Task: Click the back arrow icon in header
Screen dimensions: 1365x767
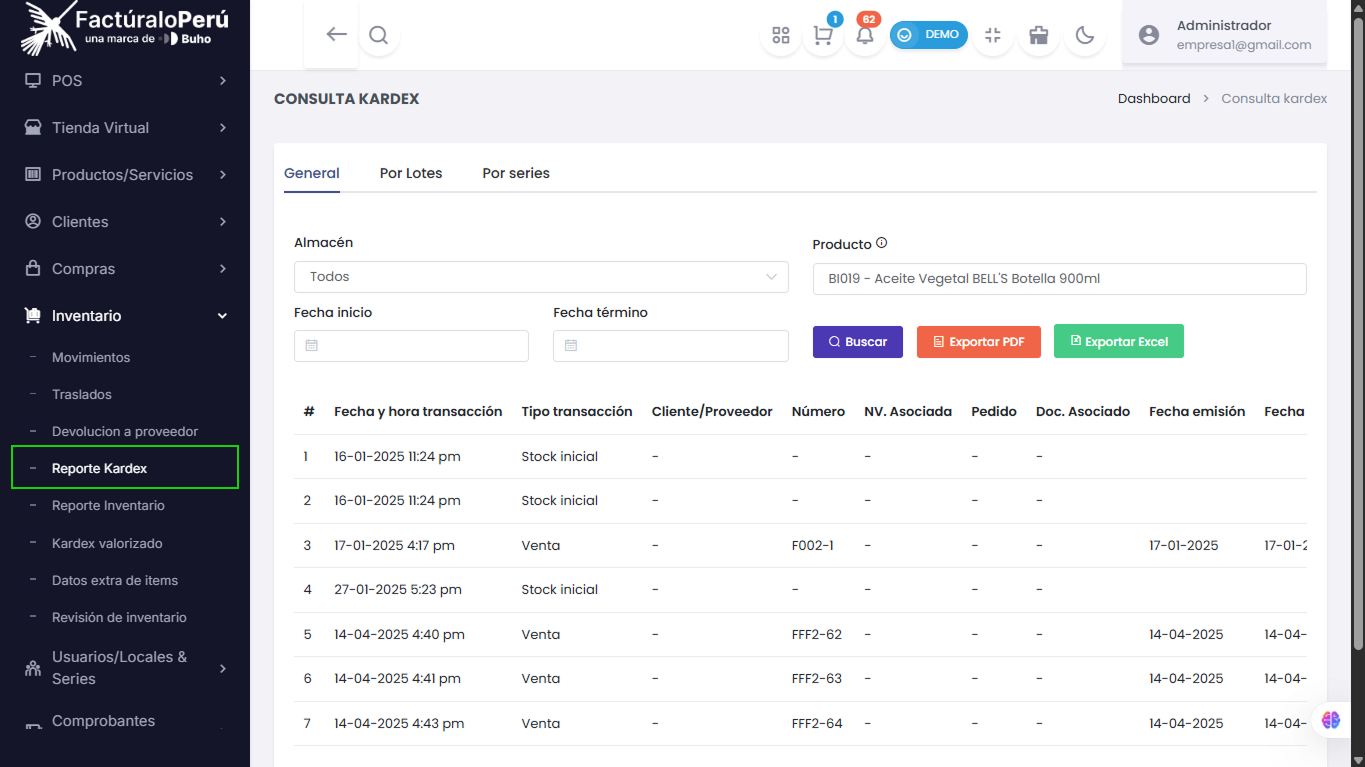Action: [x=336, y=34]
